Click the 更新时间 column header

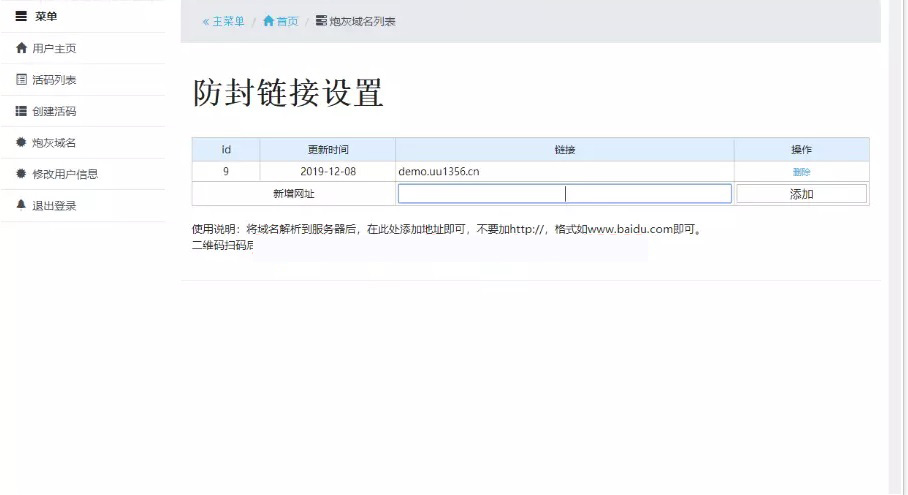[x=327, y=150]
